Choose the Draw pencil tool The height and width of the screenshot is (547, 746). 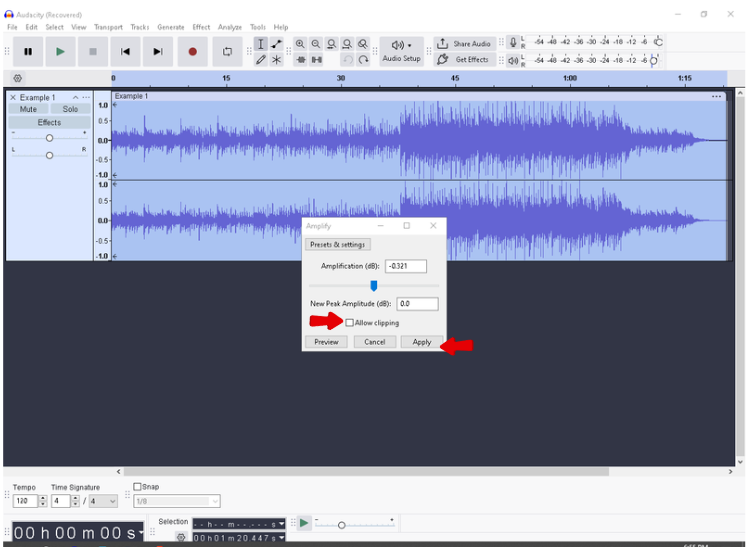(260, 60)
